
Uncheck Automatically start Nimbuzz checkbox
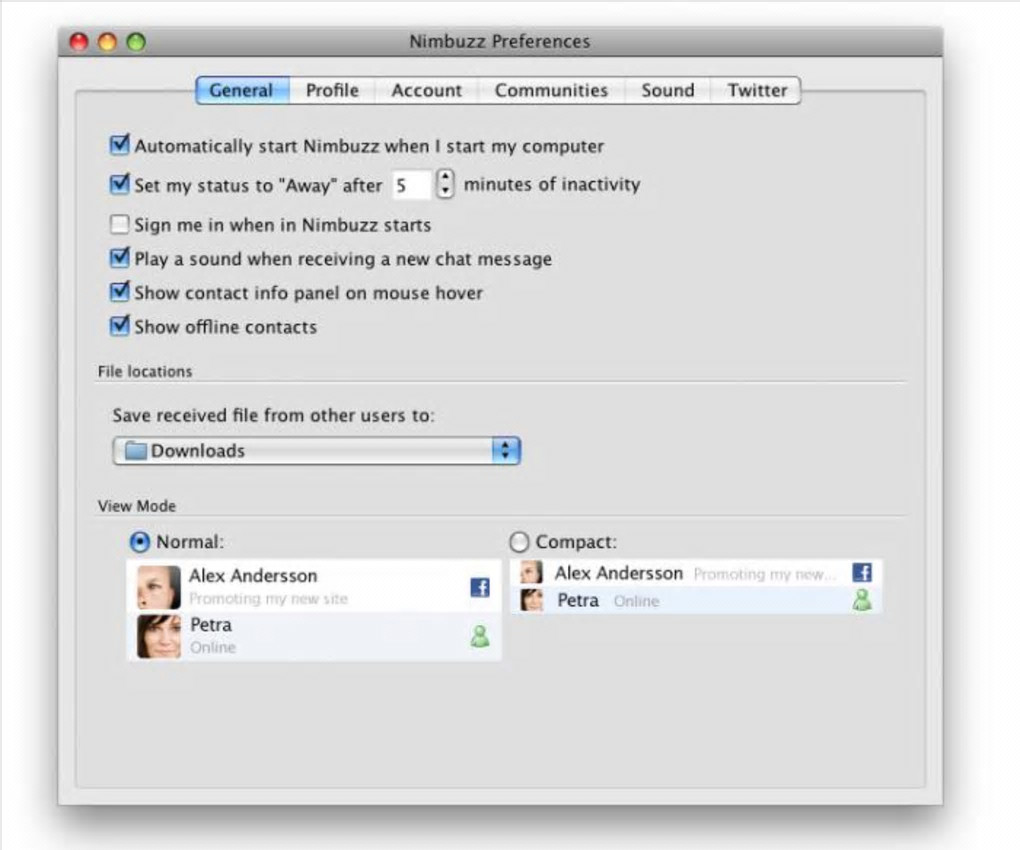coord(120,145)
